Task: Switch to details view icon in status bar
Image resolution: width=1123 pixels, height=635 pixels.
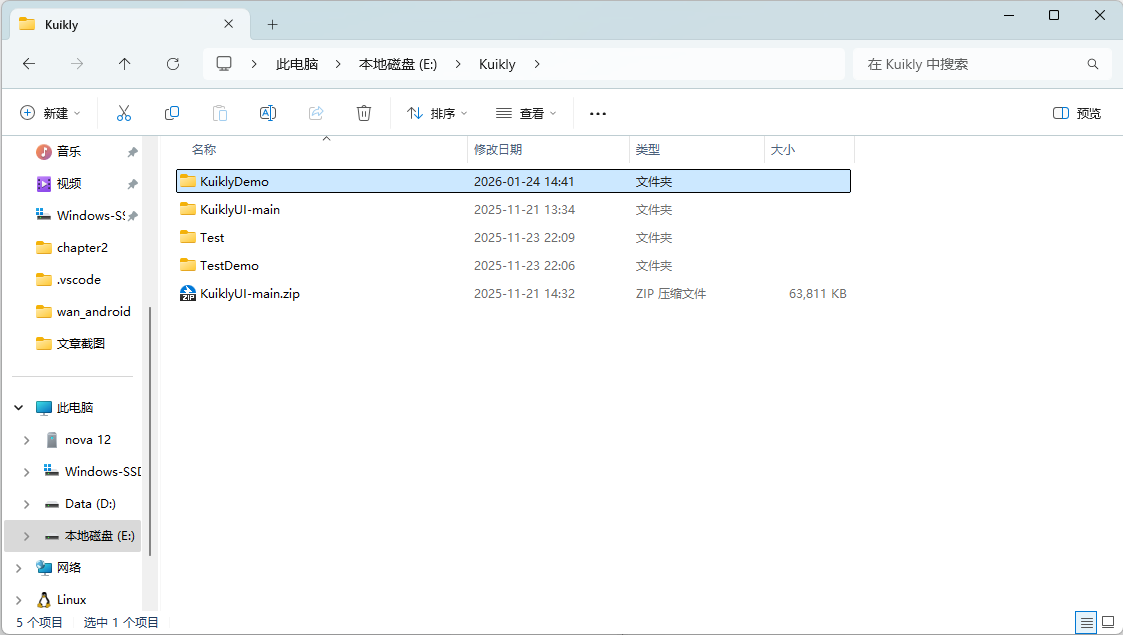Action: coord(1086,622)
